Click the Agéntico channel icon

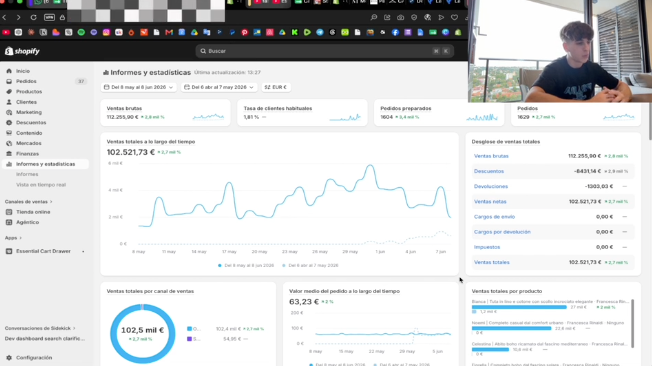point(9,223)
